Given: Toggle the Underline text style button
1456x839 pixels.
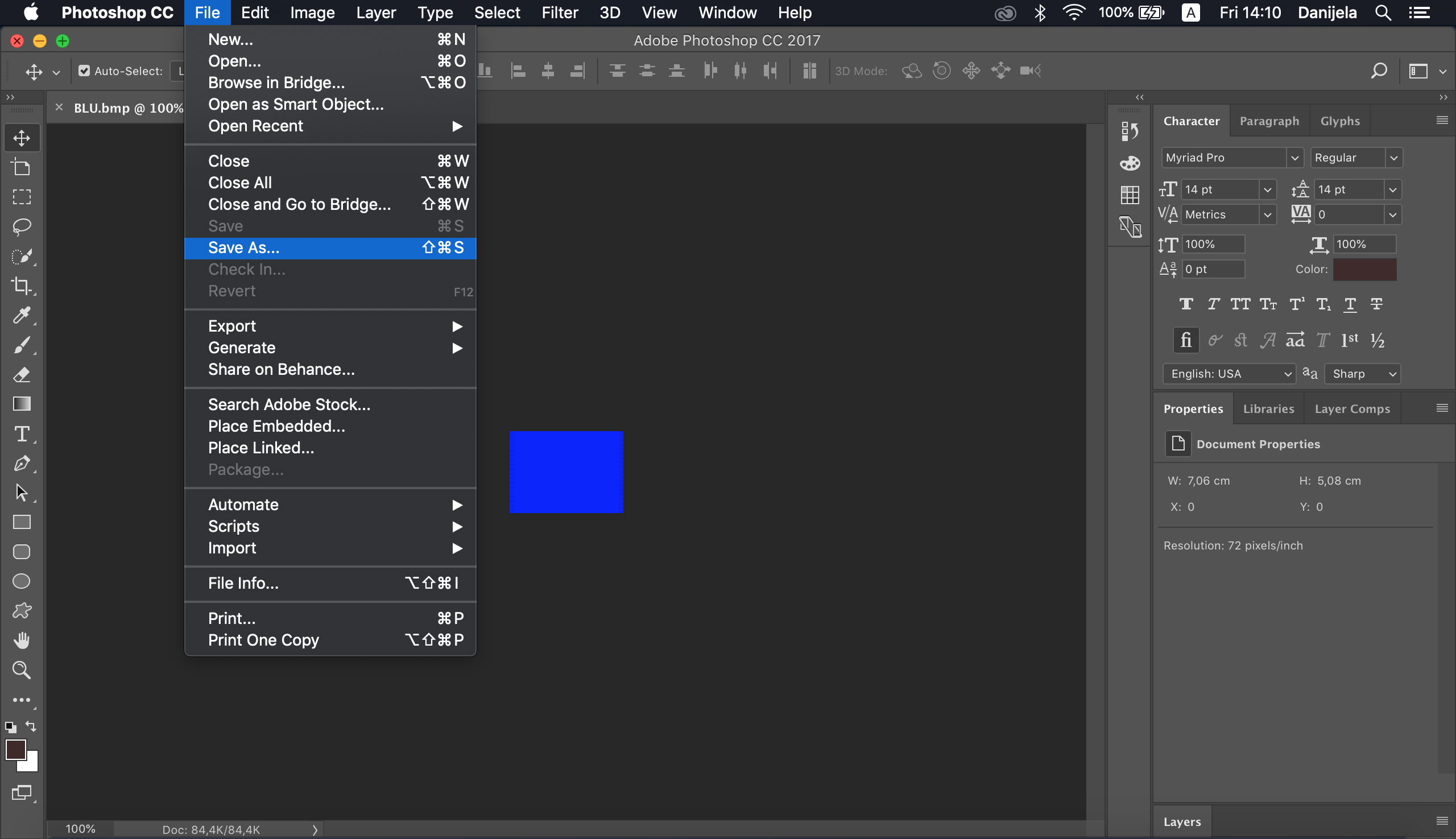Looking at the screenshot, I should tap(1350, 304).
